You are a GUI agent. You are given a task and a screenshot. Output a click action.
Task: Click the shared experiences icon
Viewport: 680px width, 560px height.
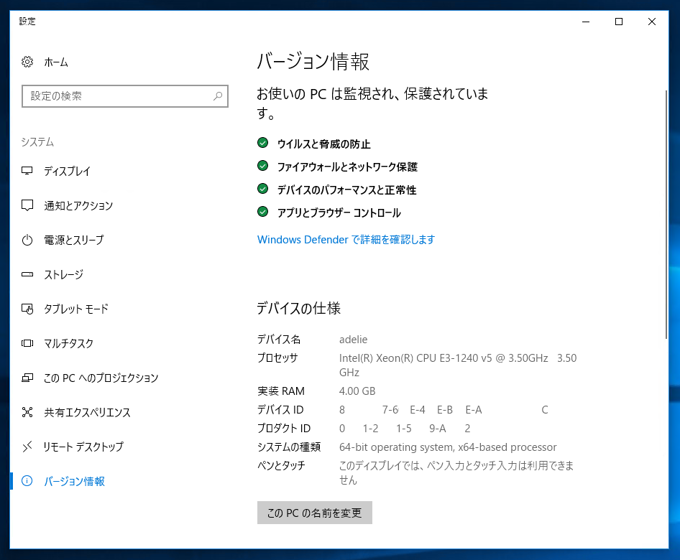pyautogui.click(x=27, y=412)
